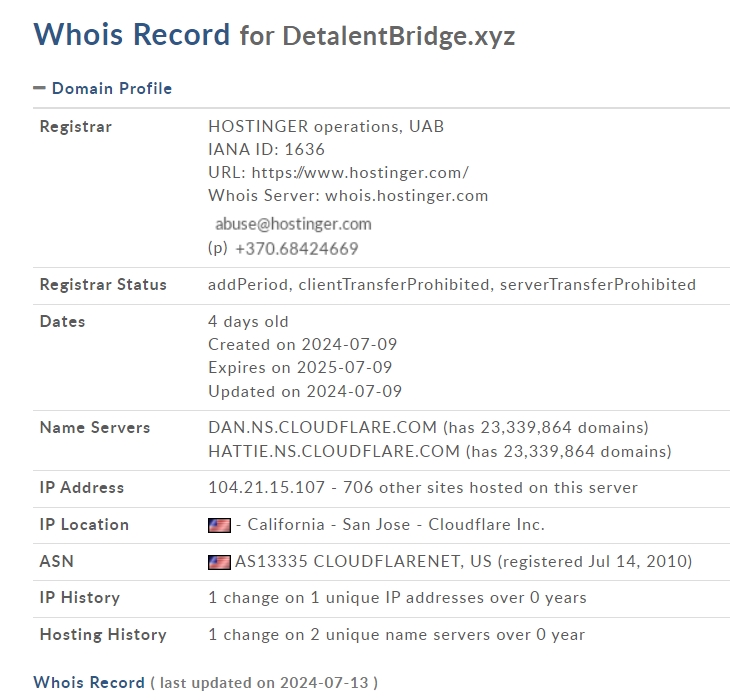Click the phone number +370.68424669
Image resolution: width=730 pixels, height=700 pixels.
pyautogui.click(x=297, y=249)
